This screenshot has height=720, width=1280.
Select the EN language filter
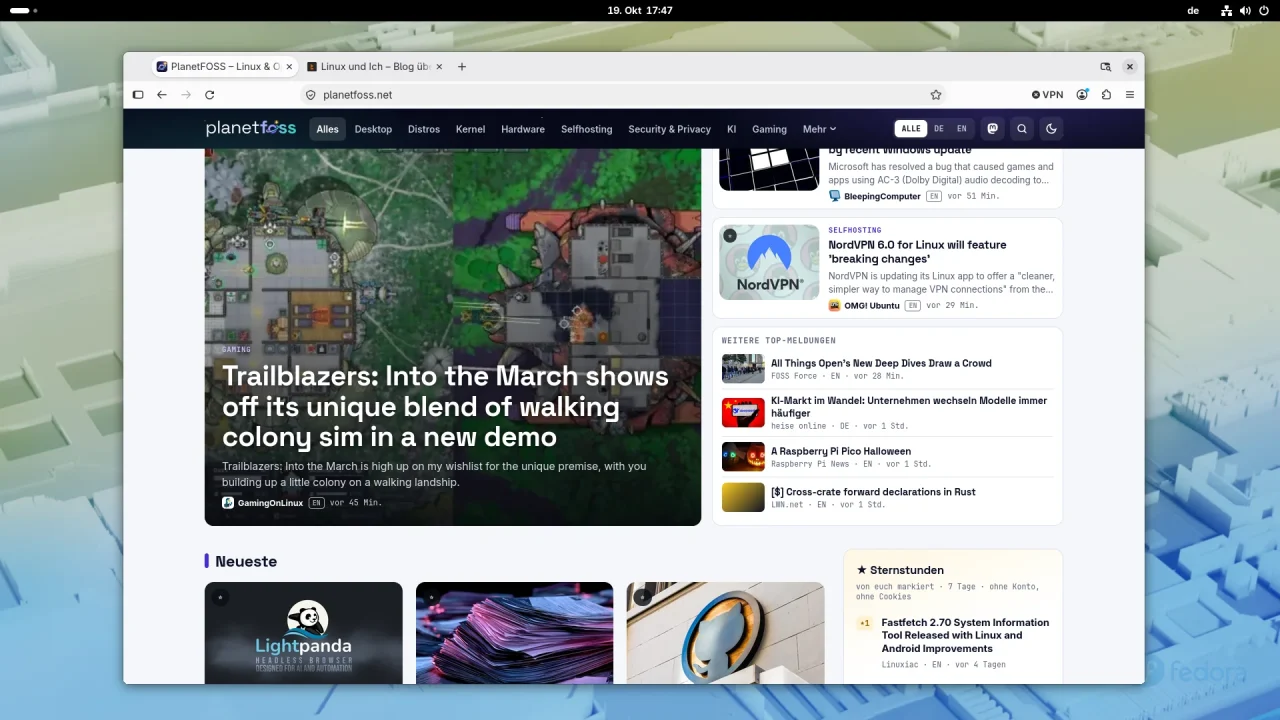click(x=962, y=129)
